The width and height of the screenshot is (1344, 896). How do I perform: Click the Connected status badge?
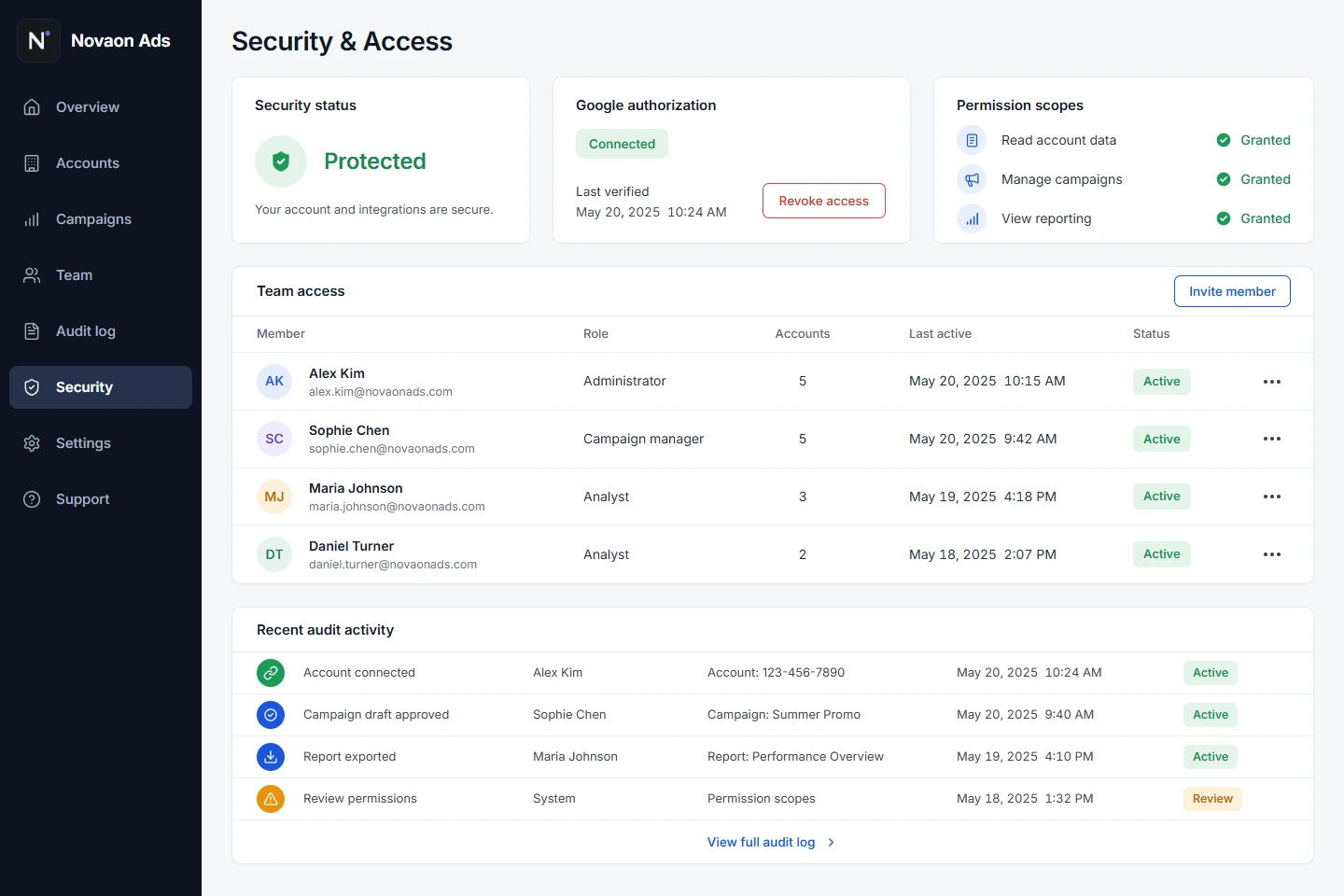(622, 144)
